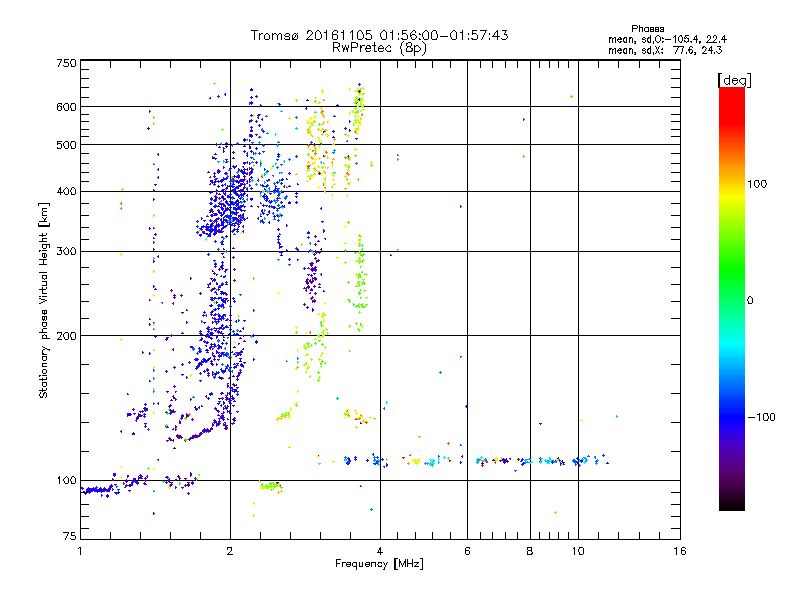Click the '400' y-axis tick label

(x=66, y=192)
